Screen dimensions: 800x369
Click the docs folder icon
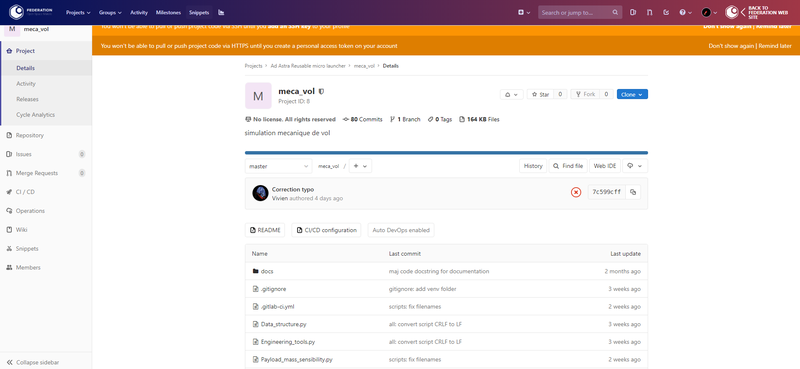click(x=256, y=271)
